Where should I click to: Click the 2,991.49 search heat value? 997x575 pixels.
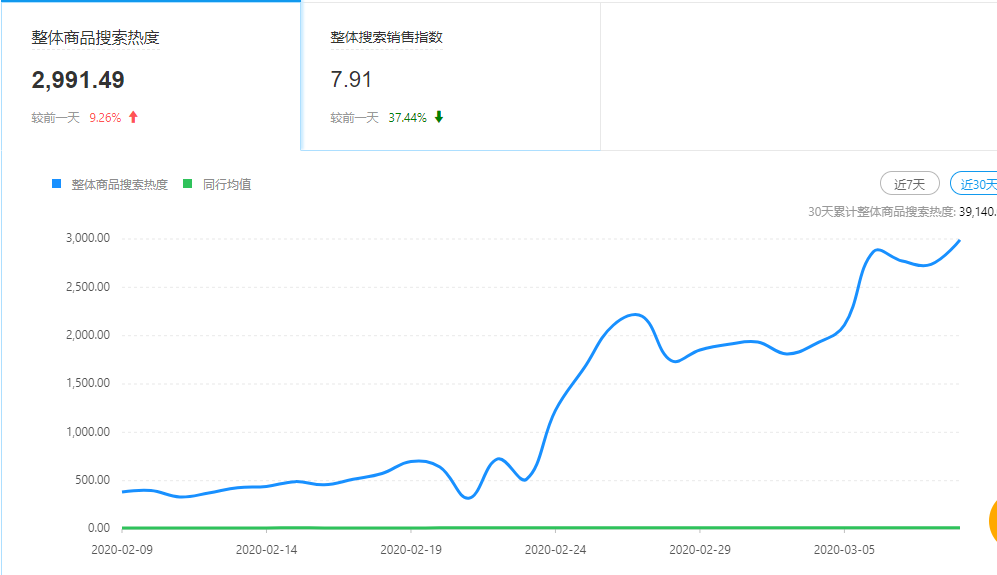[x=78, y=80]
